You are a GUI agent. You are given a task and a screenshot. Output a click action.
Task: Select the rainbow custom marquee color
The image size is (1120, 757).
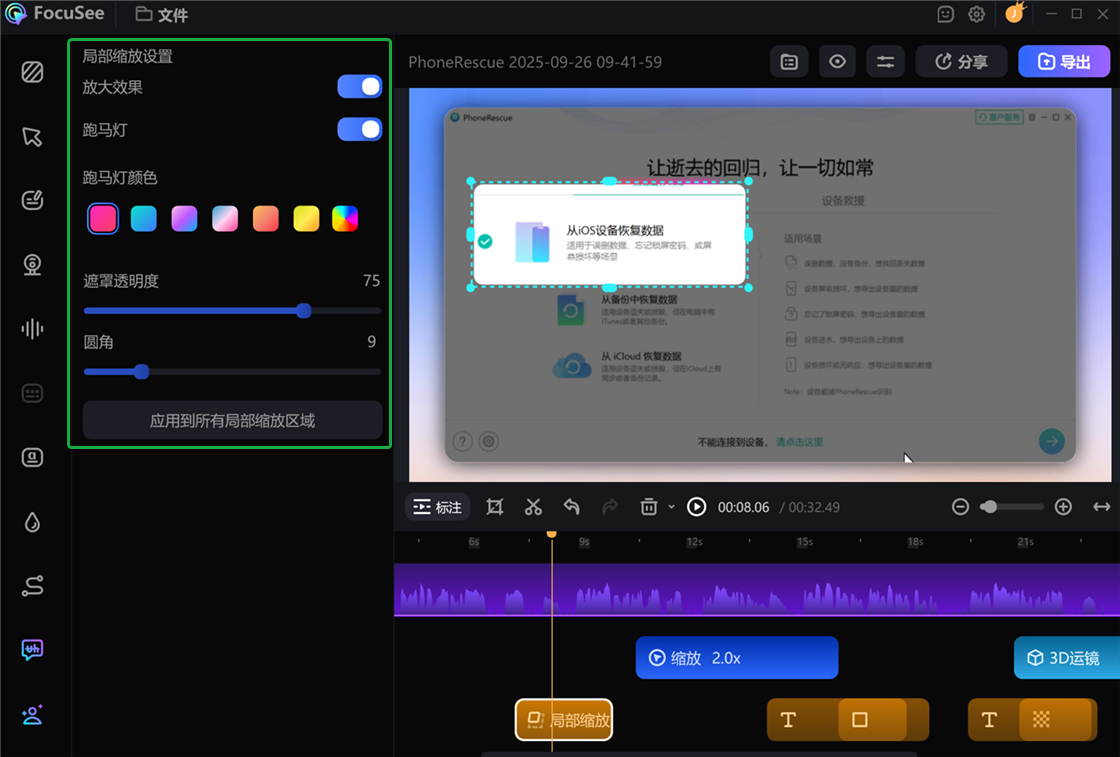click(345, 219)
